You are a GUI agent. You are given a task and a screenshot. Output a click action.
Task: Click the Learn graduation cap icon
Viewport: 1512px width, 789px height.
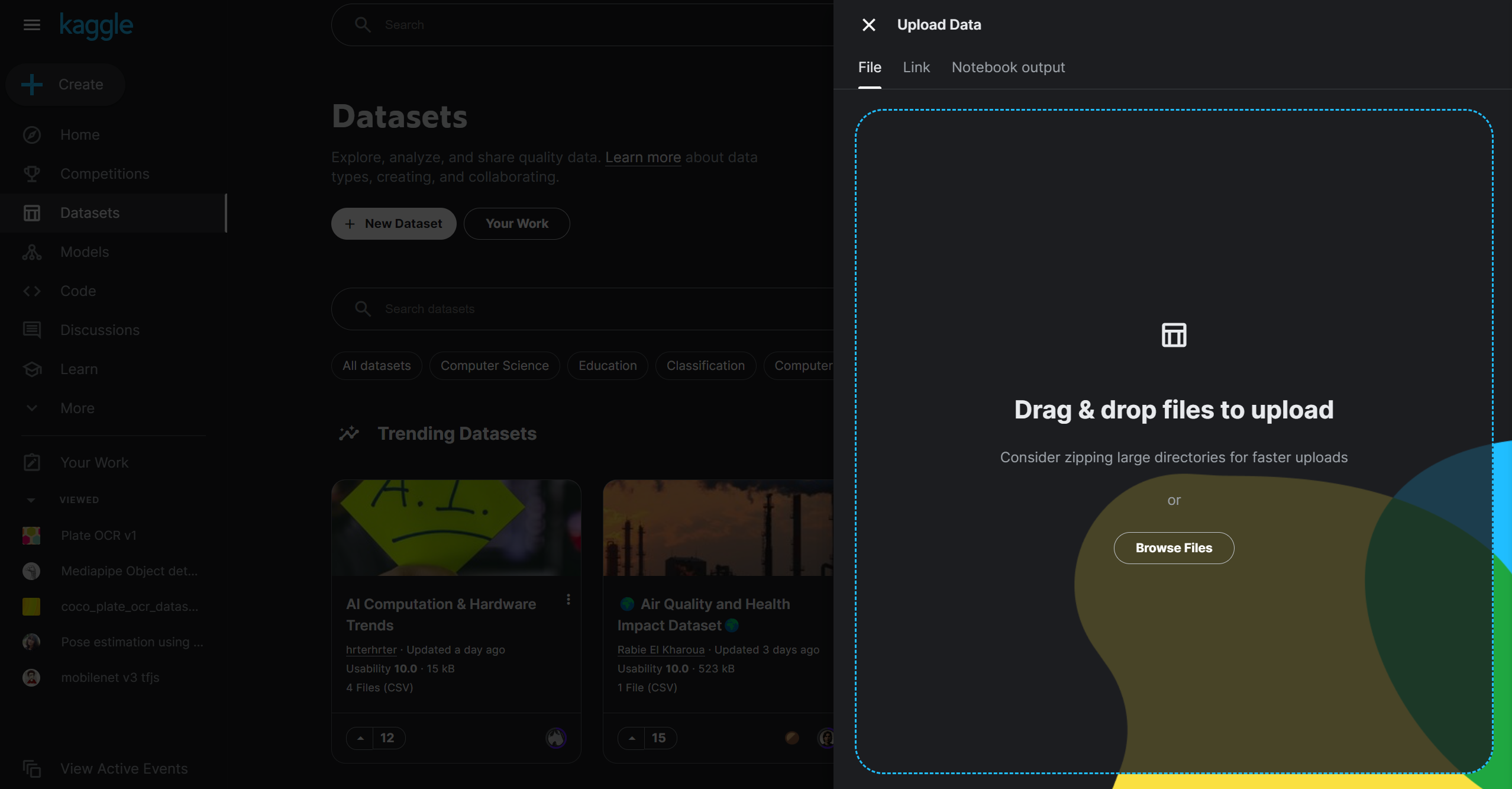point(32,369)
